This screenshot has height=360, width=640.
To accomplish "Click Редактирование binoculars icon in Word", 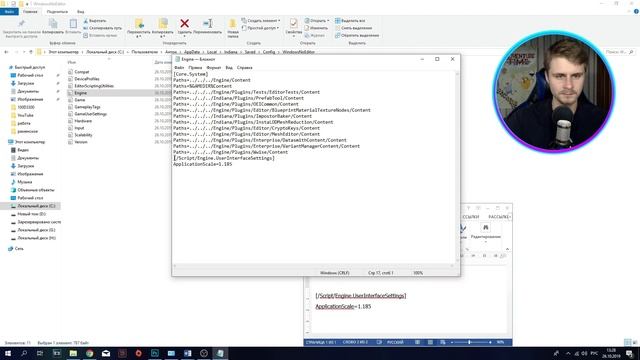I will click(485, 228).
